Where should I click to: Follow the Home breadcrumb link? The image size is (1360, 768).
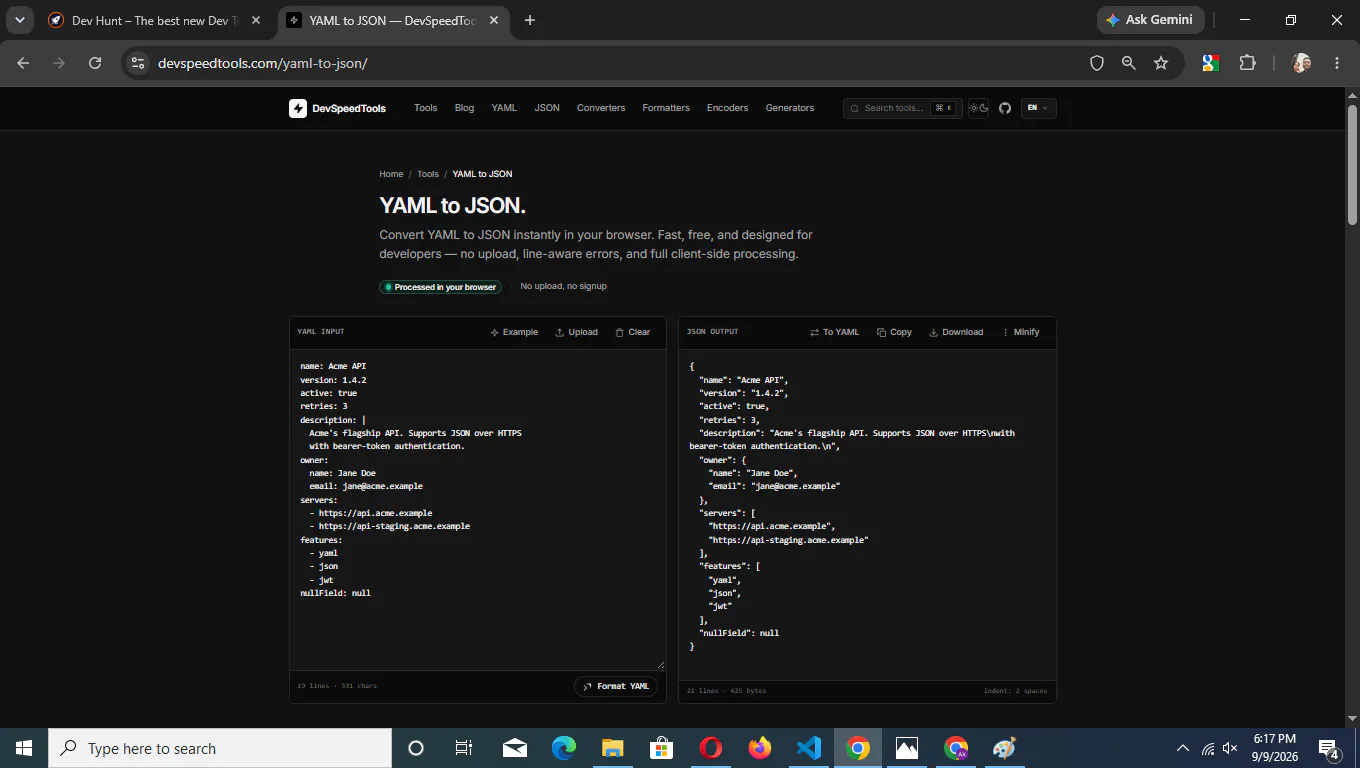click(391, 174)
